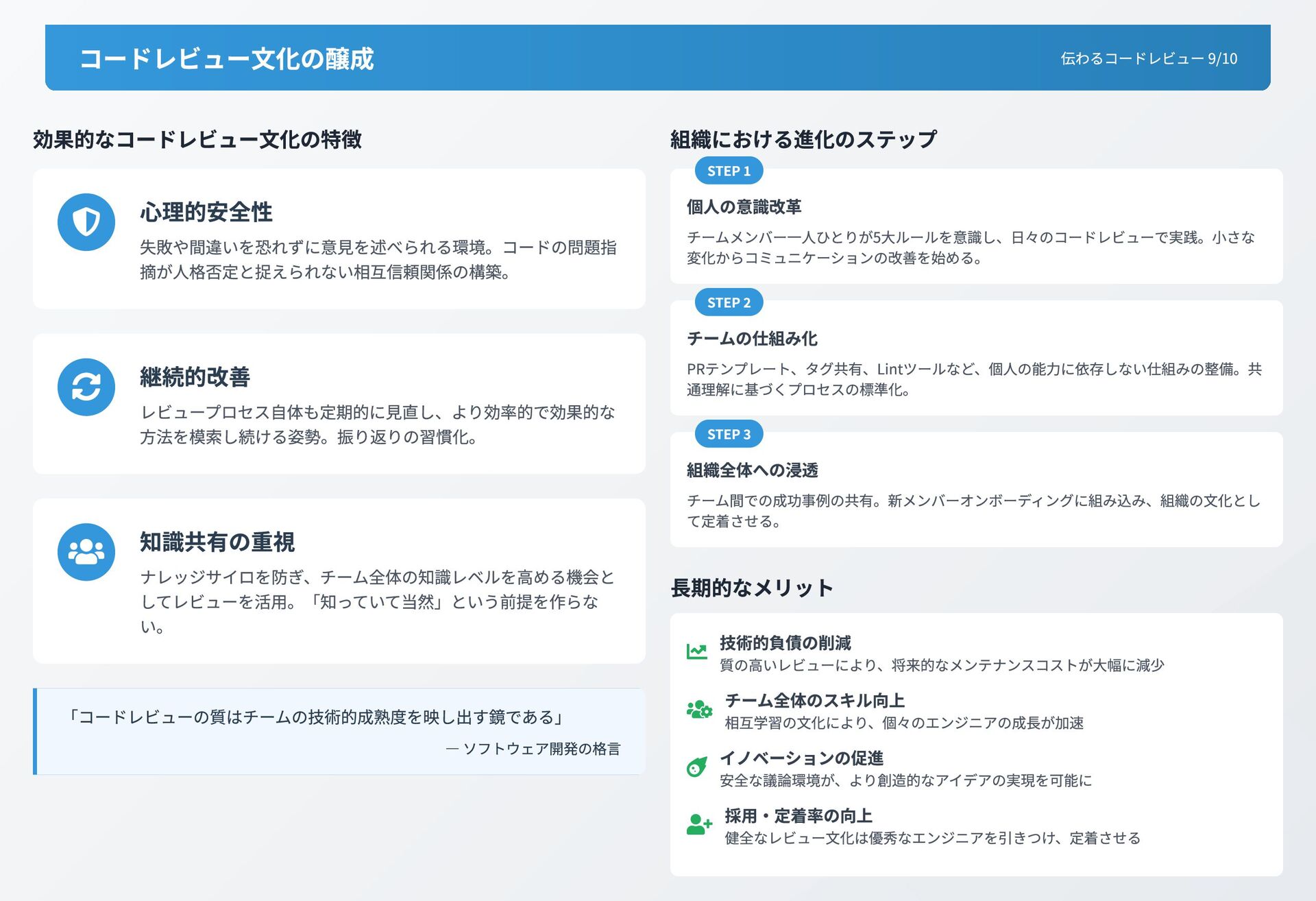Viewport: 1316px width, 901px height.
Task: Click the slide title コードレビュー文化の醸成
Action: 227,59
